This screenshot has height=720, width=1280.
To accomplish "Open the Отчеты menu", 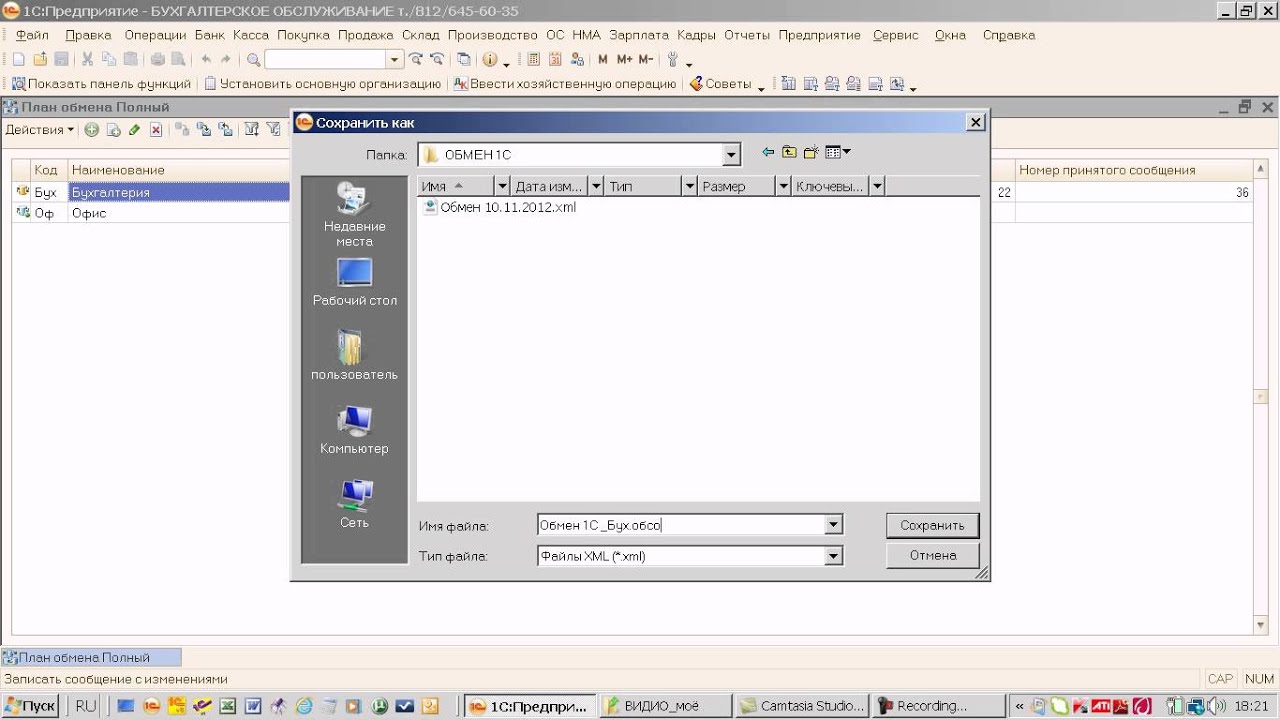I will (747, 35).
